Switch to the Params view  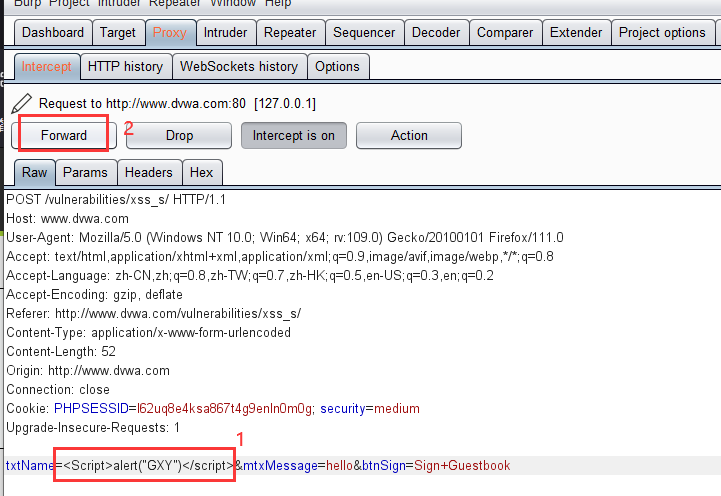pos(86,172)
